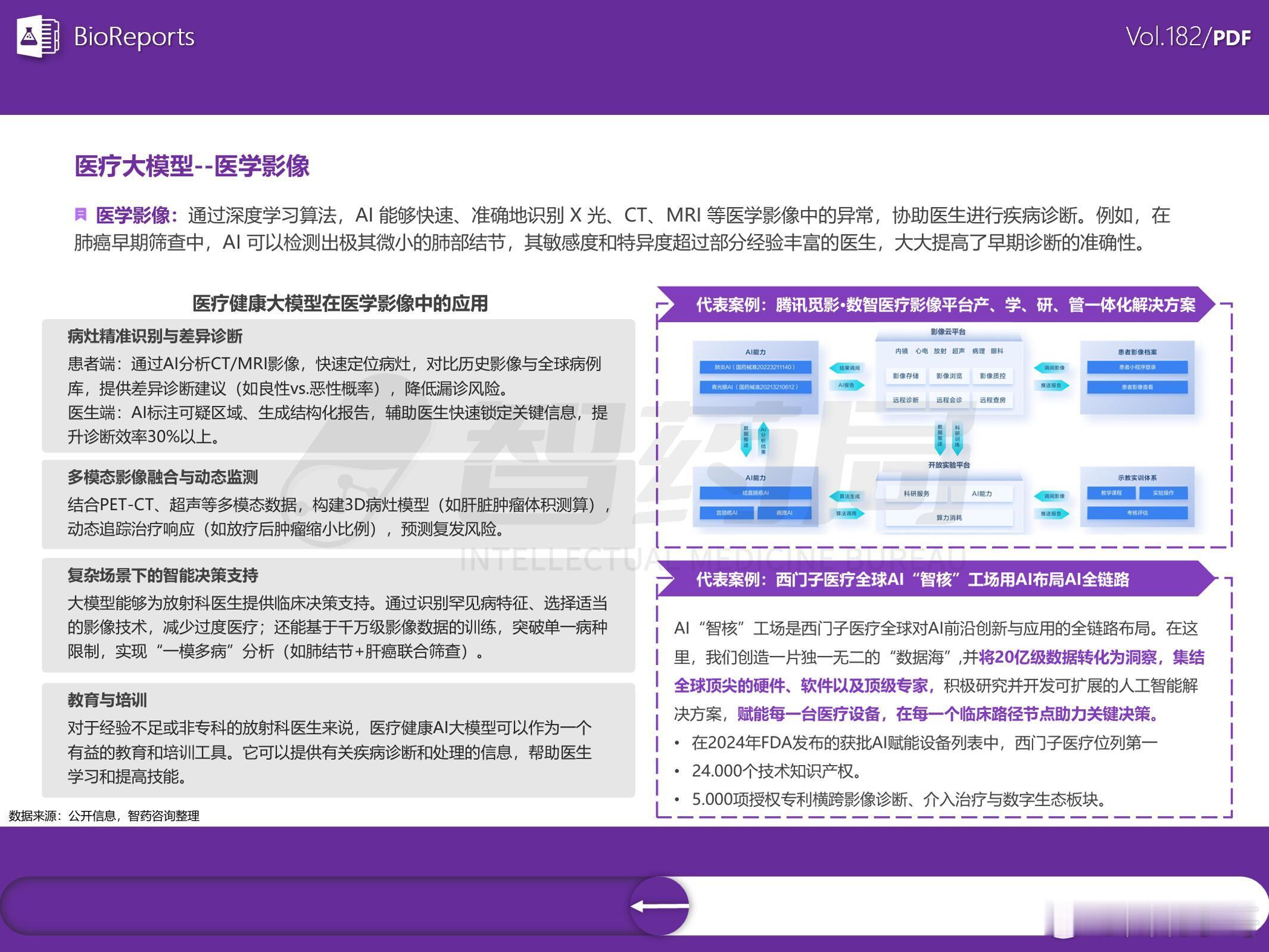Click the Tencent 腾讯觅影 case banner

point(937,304)
